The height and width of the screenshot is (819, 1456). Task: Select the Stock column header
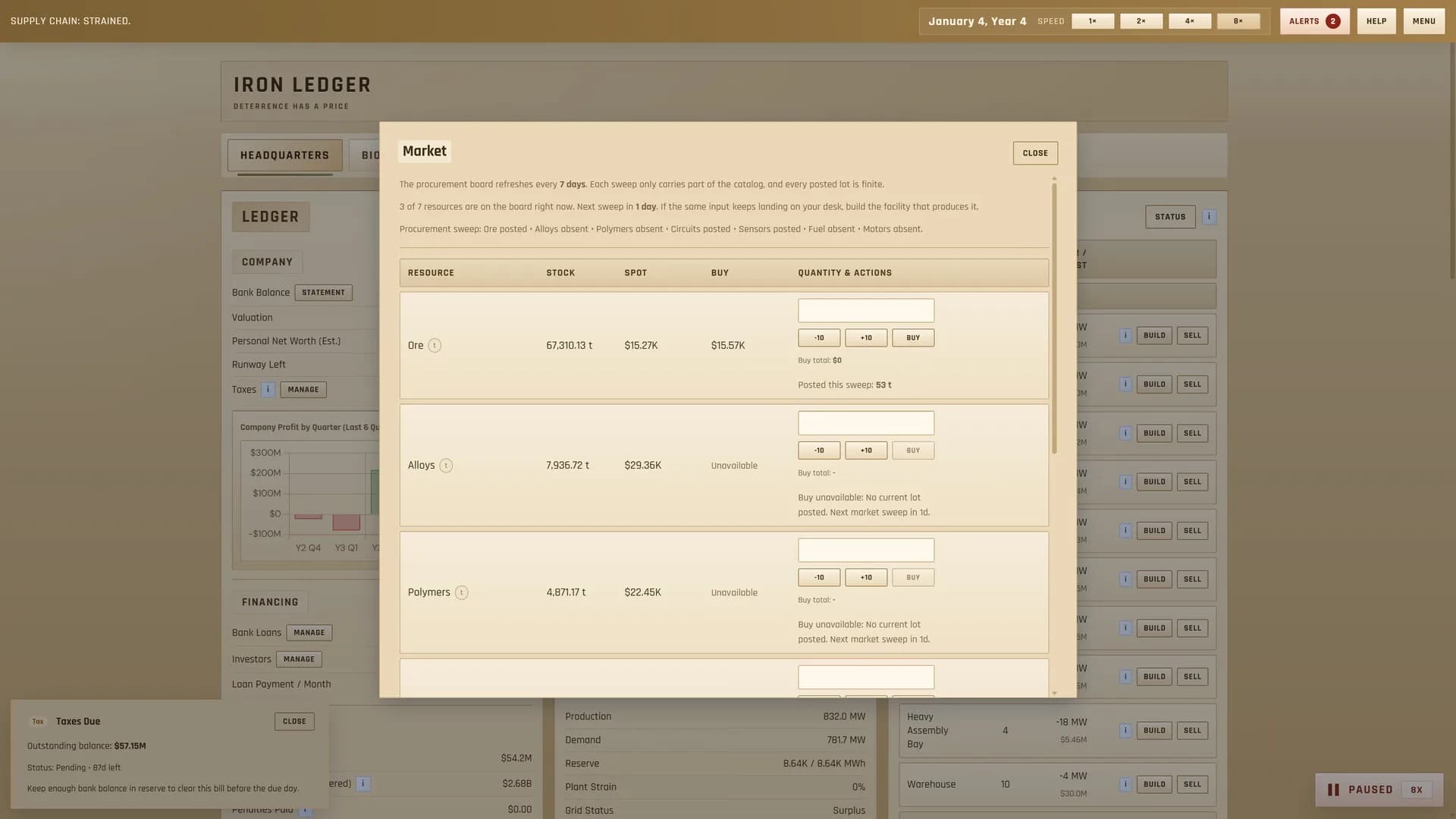[x=560, y=273]
